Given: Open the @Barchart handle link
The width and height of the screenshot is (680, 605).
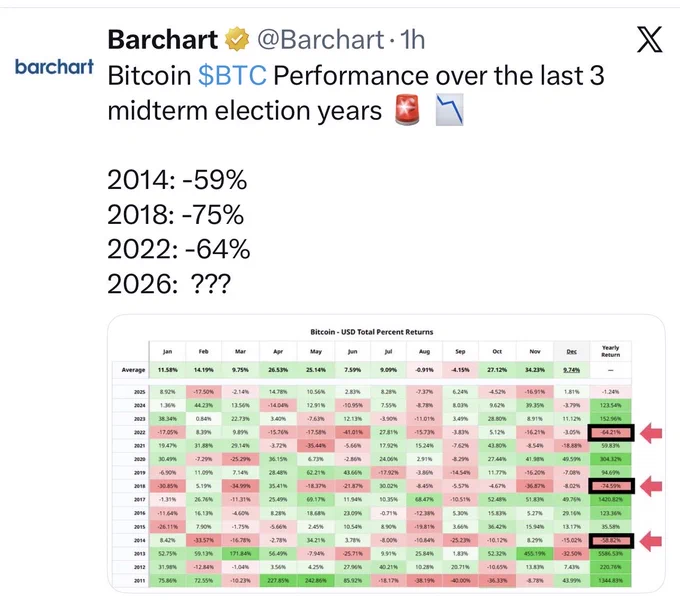Looking at the screenshot, I should [320, 39].
